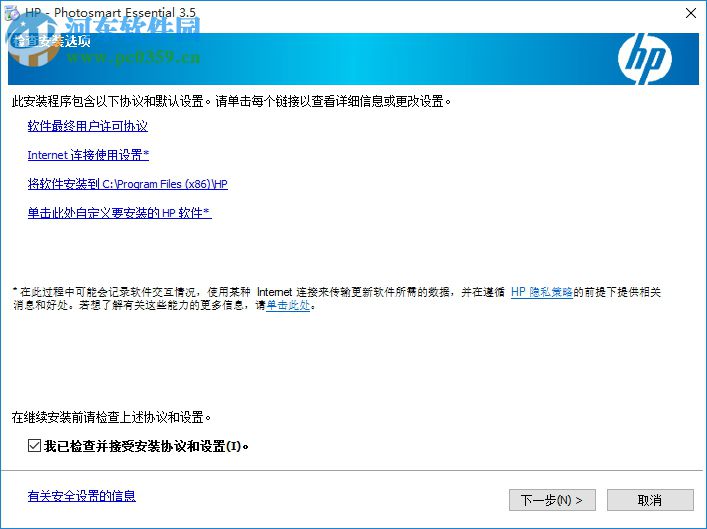Click the 单击此处 more information link
Screen dimensions: 707x529
288,305
